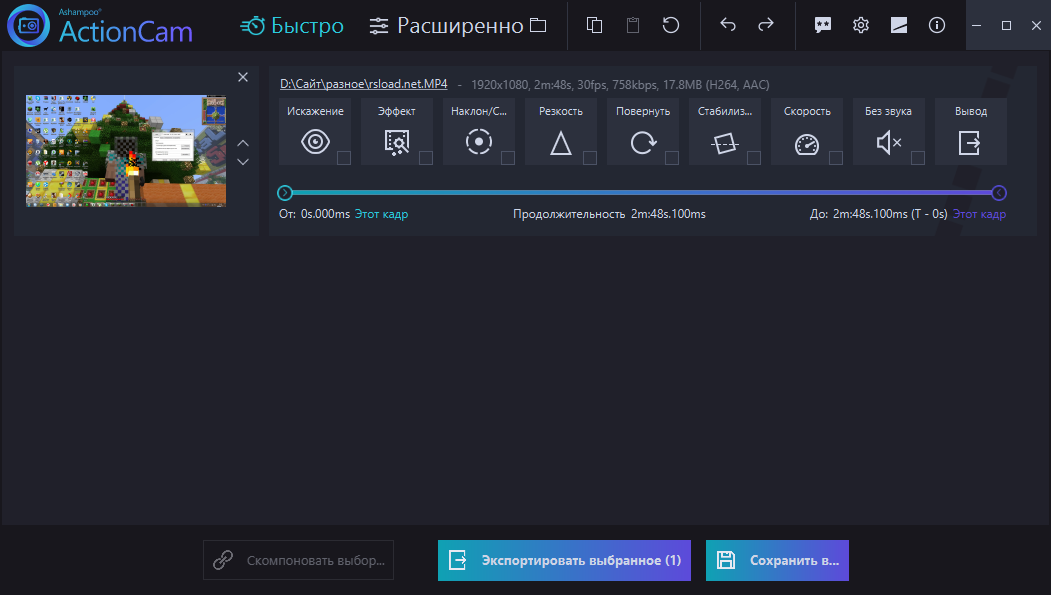Image resolution: width=1051 pixels, height=595 pixels.
Task: Open the Distortion (Искажение) tool
Action: (x=315, y=132)
